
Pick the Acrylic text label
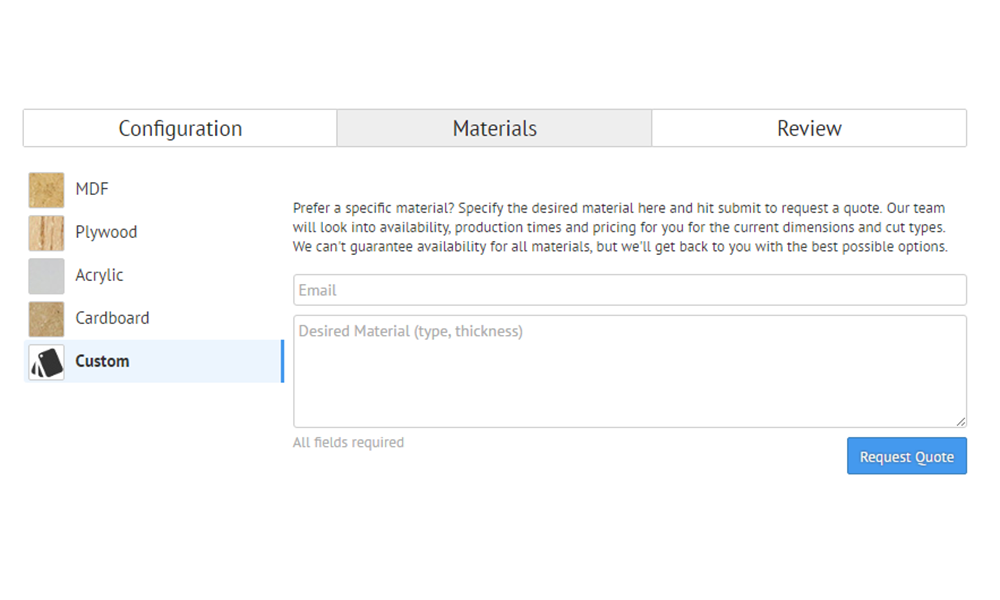coord(99,275)
